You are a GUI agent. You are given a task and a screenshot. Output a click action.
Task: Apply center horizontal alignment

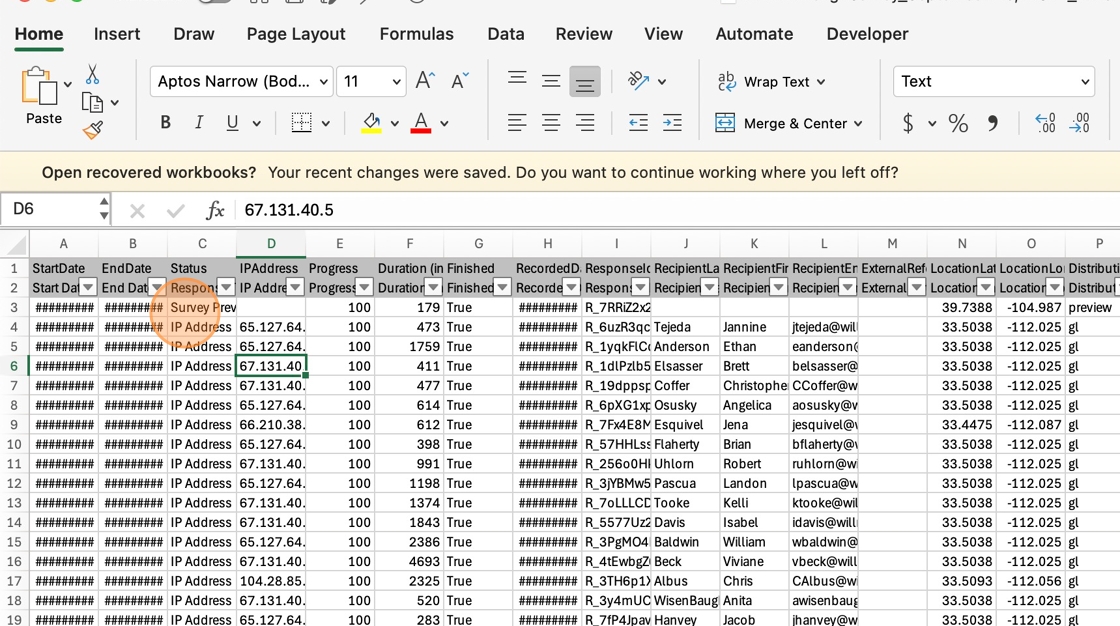[x=551, y=123]
